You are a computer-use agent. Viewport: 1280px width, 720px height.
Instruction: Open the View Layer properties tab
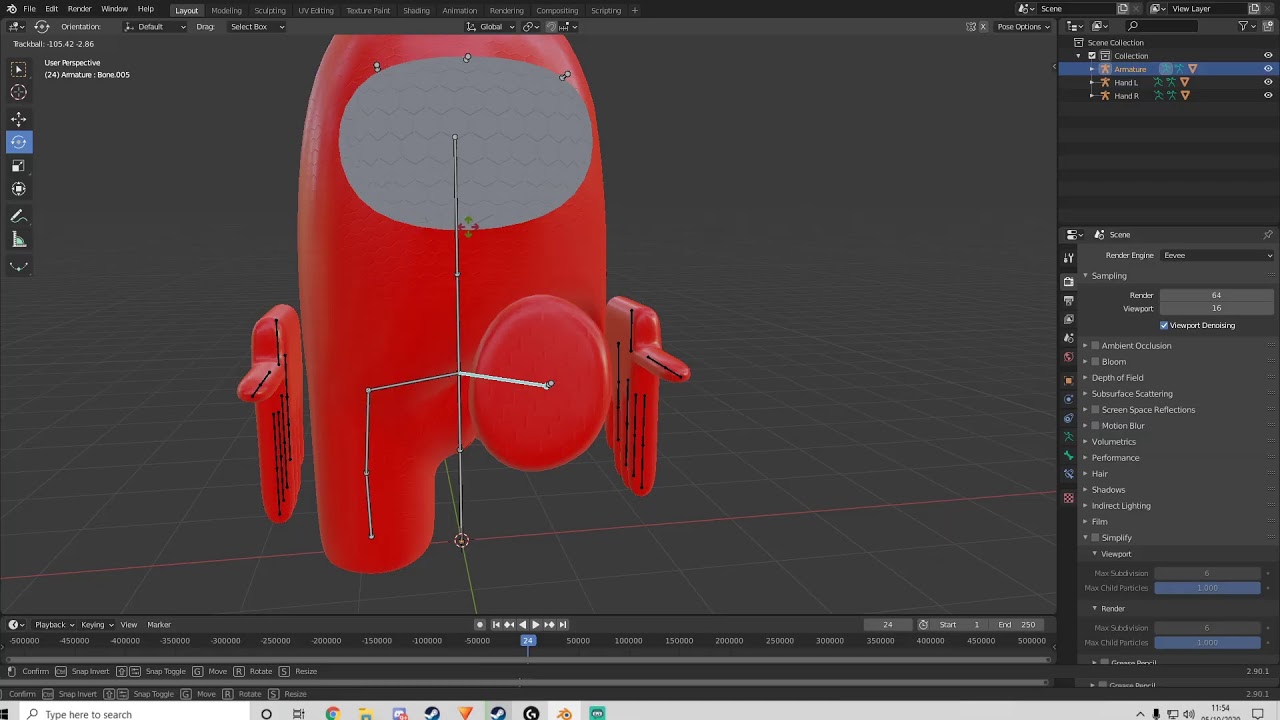click(x=1068, y=319)
